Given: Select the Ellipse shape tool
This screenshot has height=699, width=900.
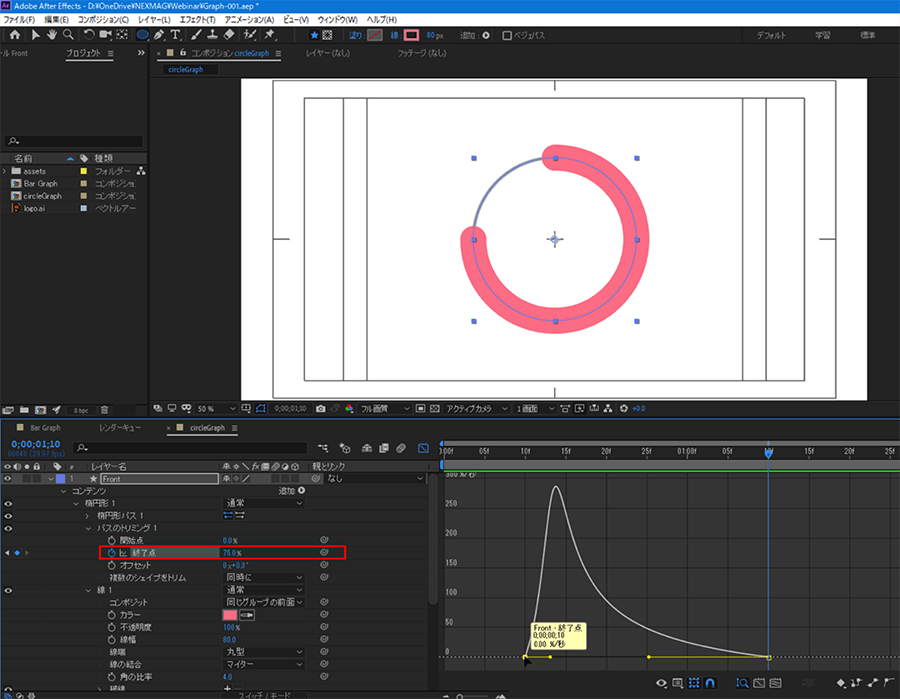Looking at the screenshot, I should [142, 35].
